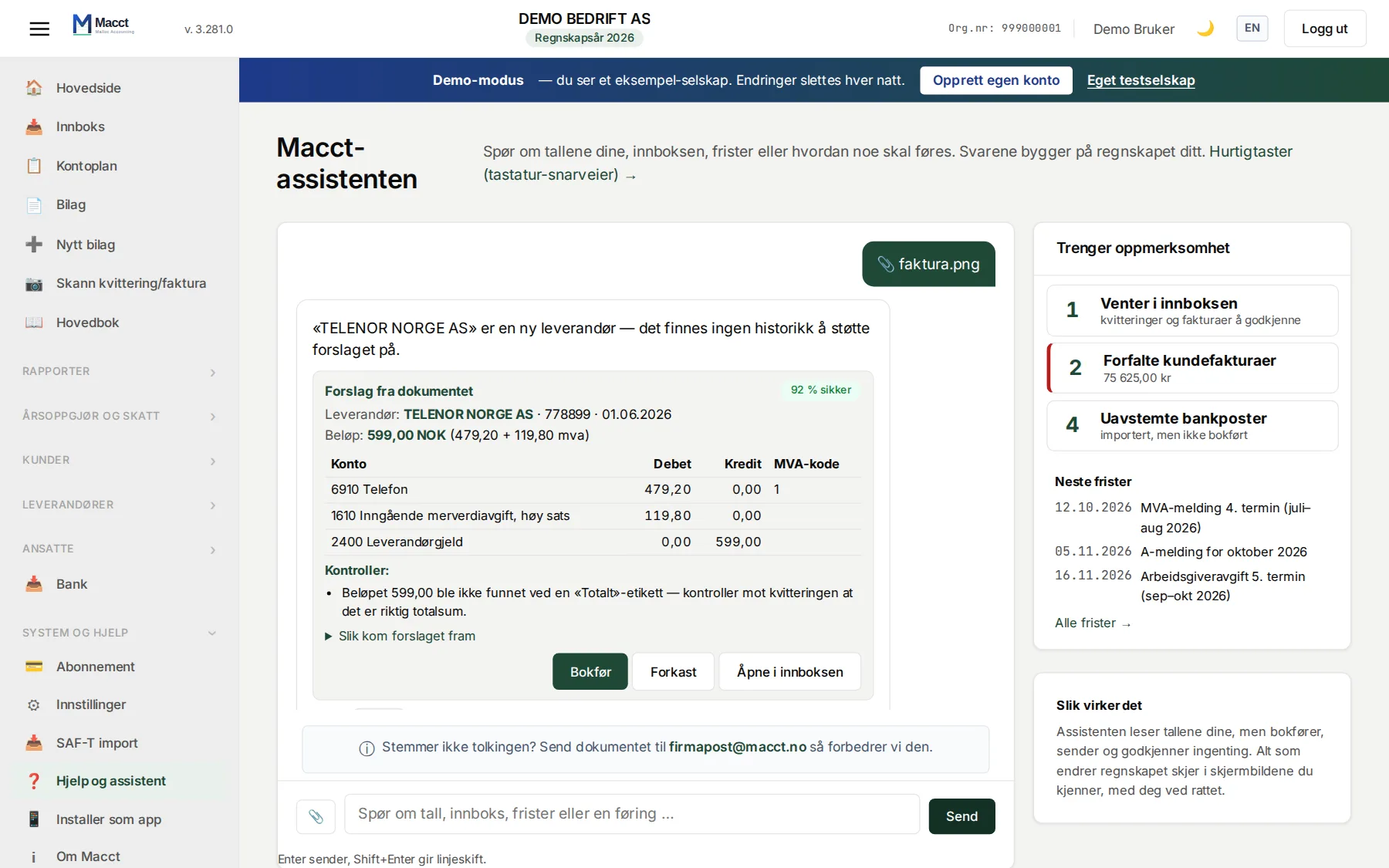The image size is (1389, 868).
Task: Click Opprett egen konto button
Action: tap(995, 80)
